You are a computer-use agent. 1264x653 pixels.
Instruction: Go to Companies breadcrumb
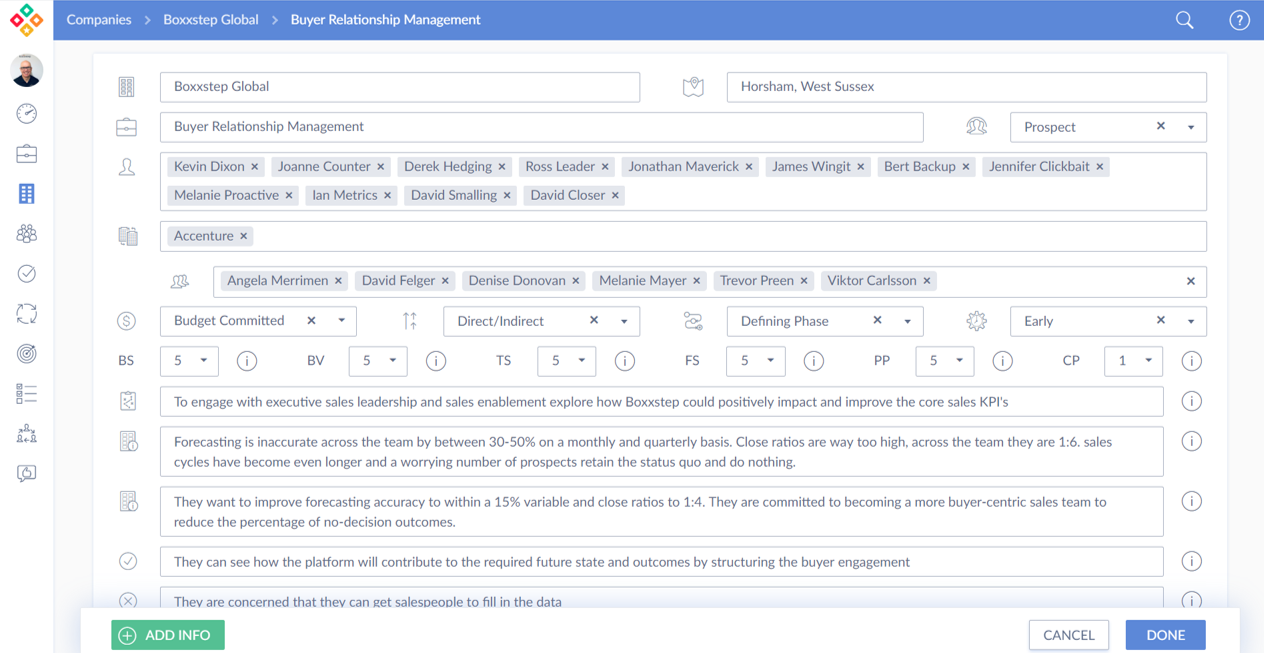tap(99, 20)
